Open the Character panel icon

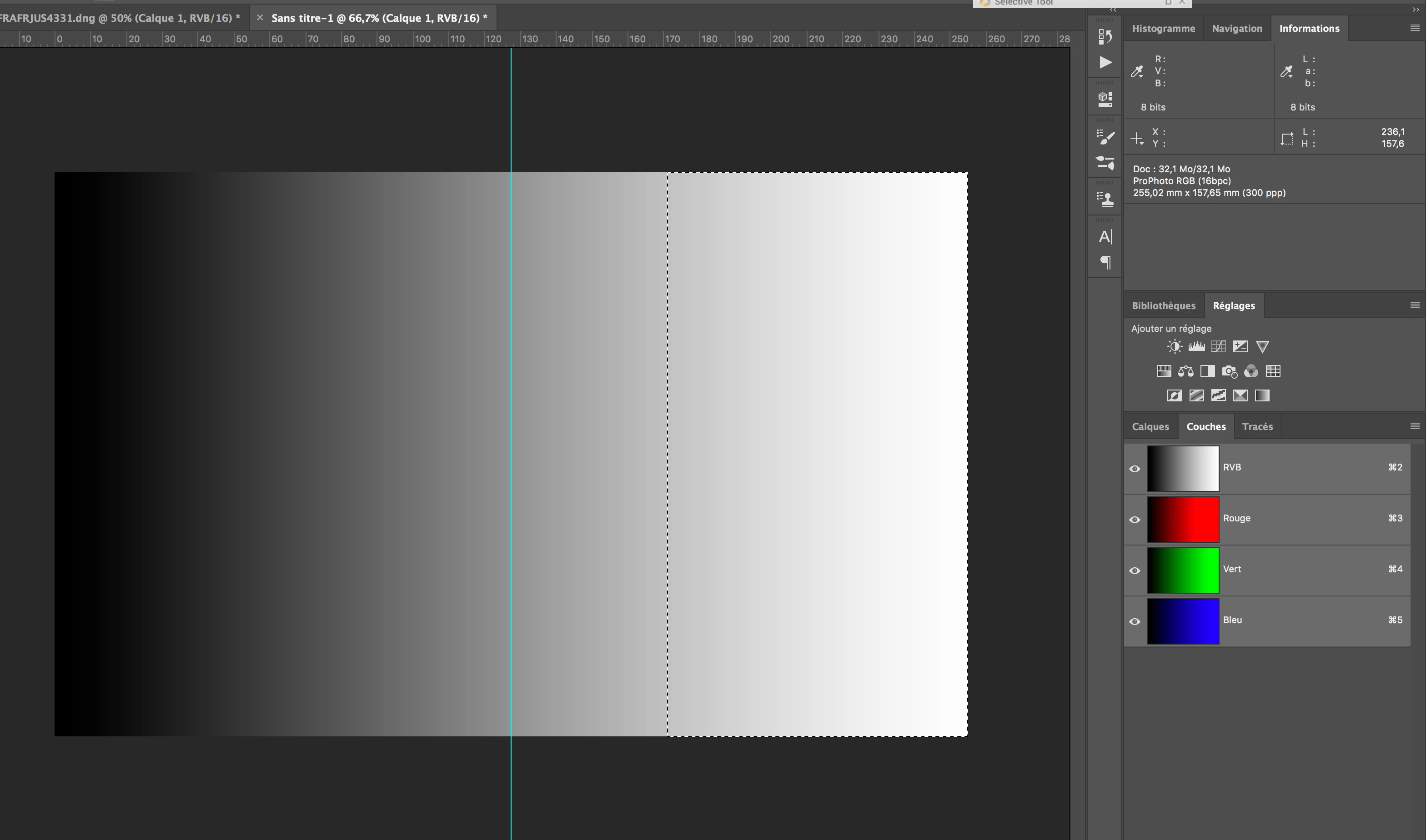1105,237
